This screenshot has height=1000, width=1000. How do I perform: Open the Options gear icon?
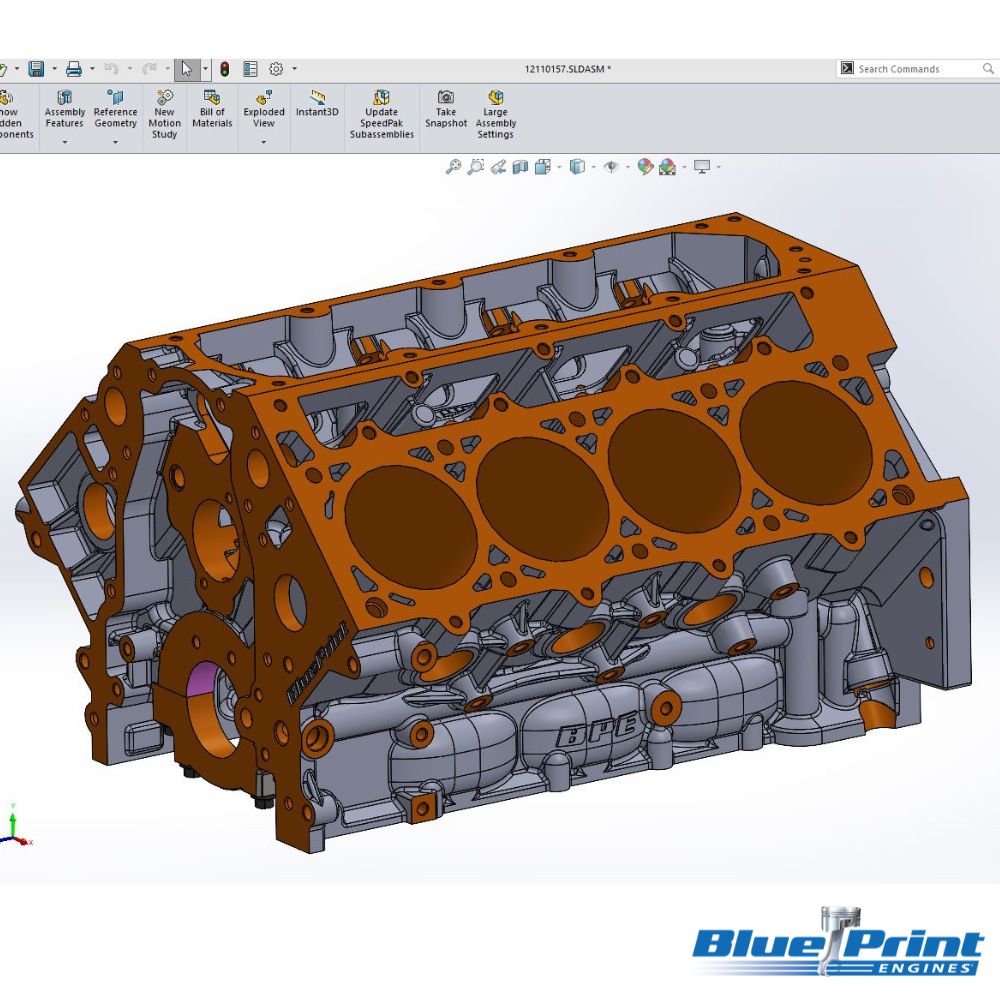click(x=276, y=69)
